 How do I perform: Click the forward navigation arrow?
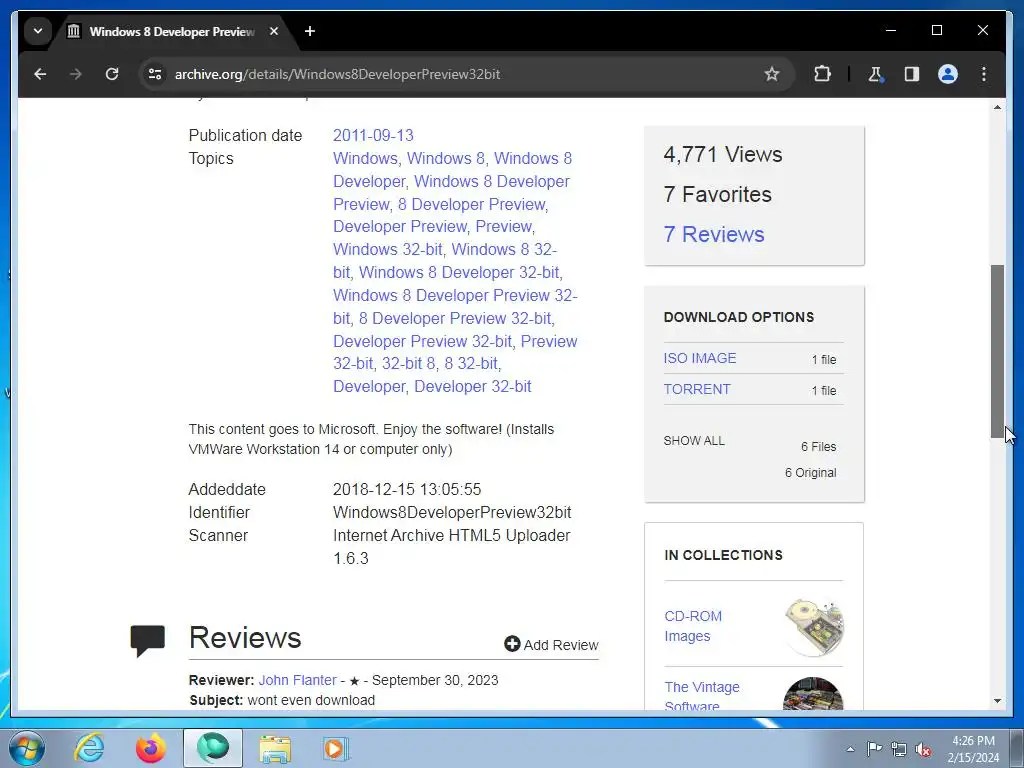[76, 74]
